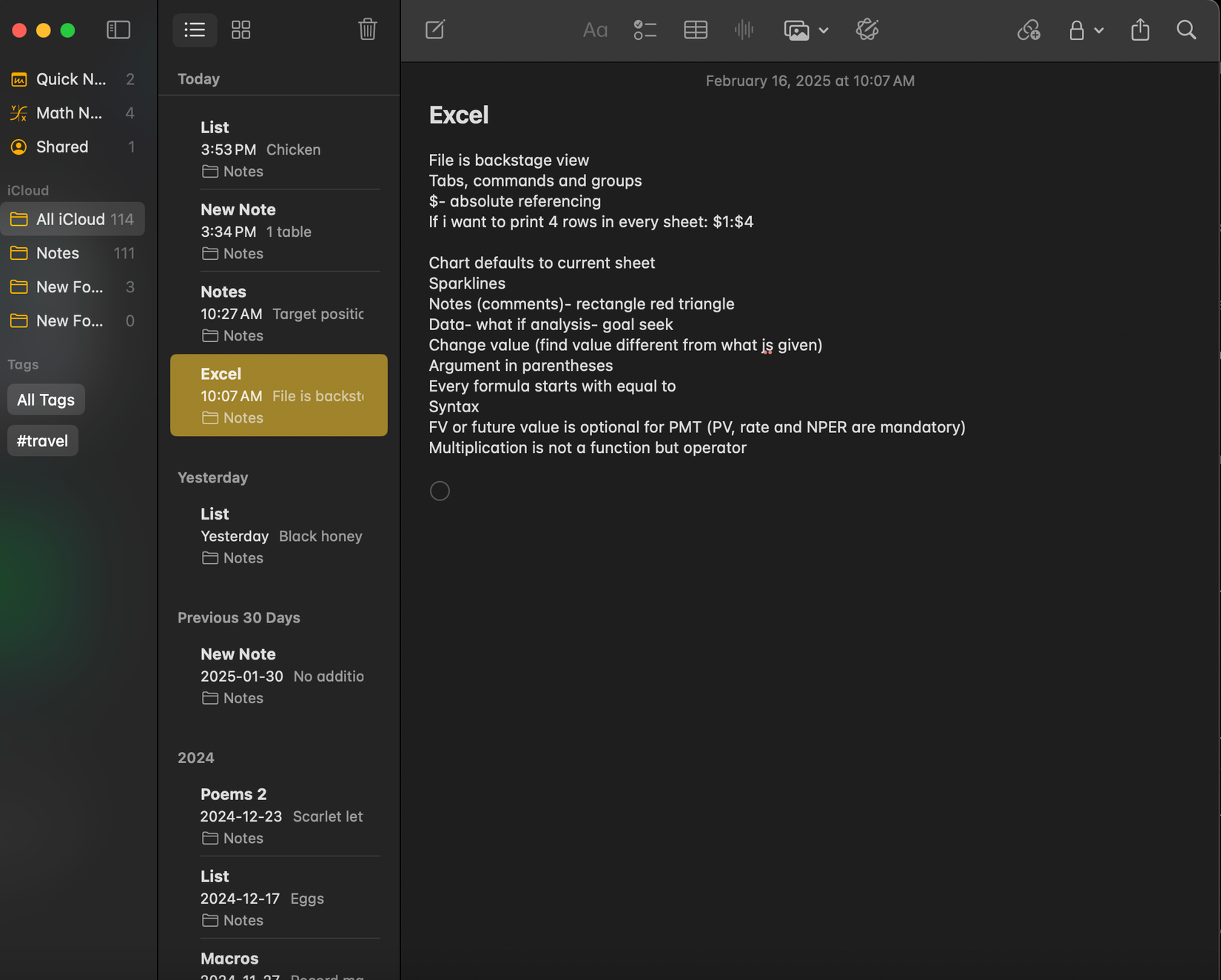The height and width of the screenshot is (980, 1221).
Task: Switch to gallery view
Action: (x=241, y=30)
